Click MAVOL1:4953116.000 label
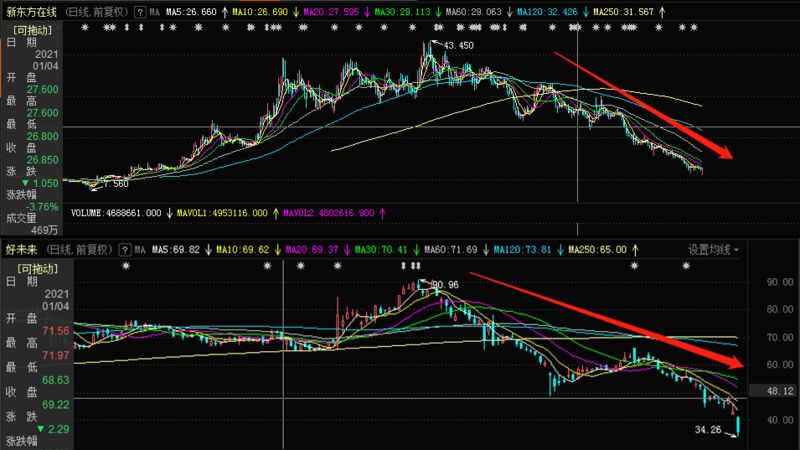 [222, 213]
